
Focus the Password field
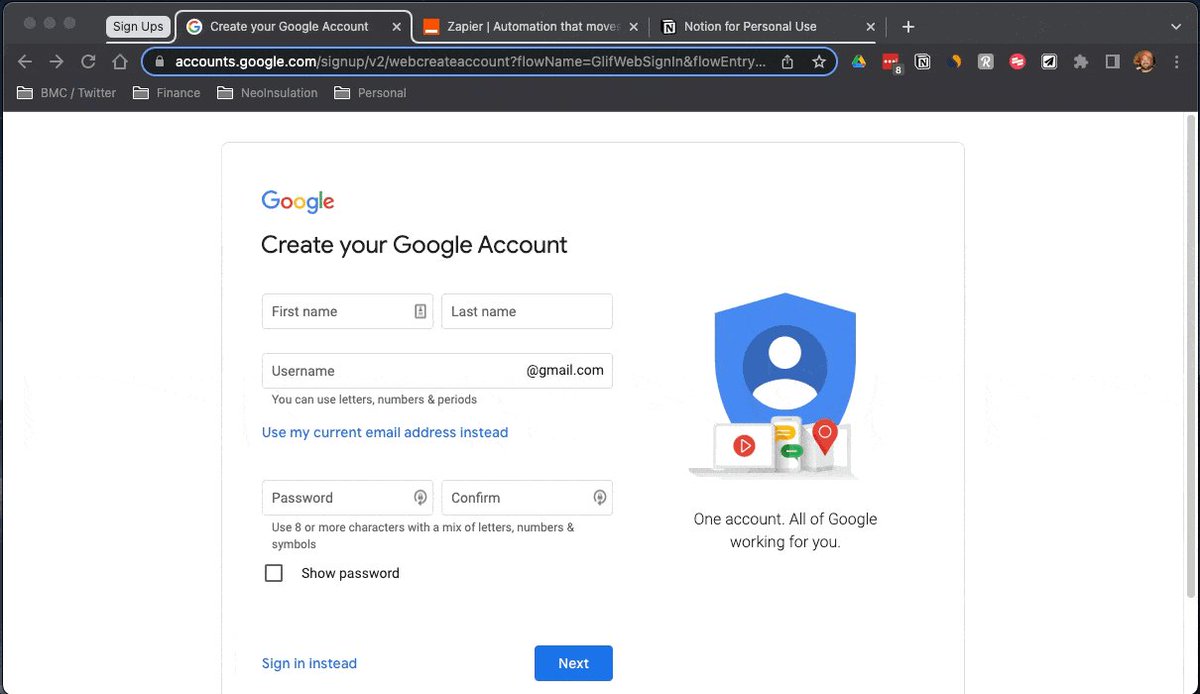[x=347, y=497]
